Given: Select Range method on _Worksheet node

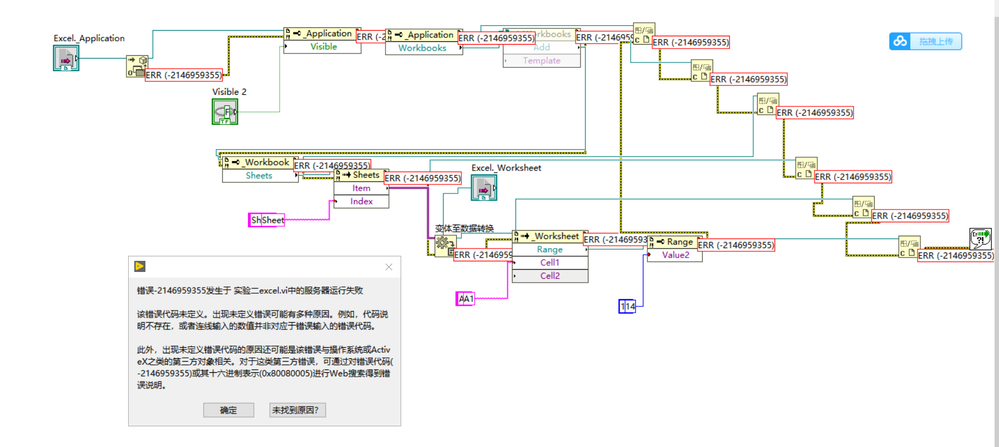Looking at the screenshot, I should (550, 250).
